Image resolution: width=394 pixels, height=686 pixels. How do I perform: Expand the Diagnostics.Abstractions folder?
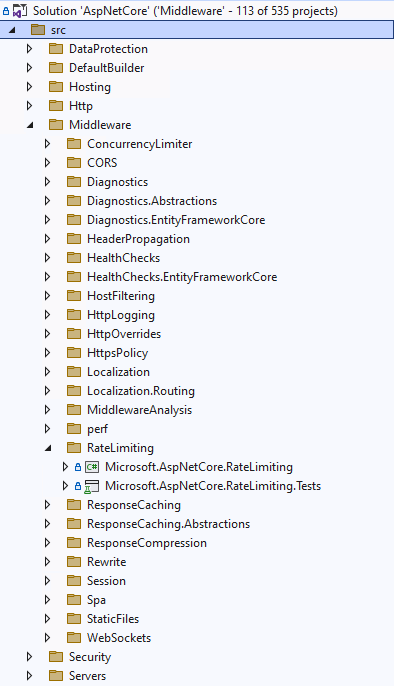click(47, 201)
